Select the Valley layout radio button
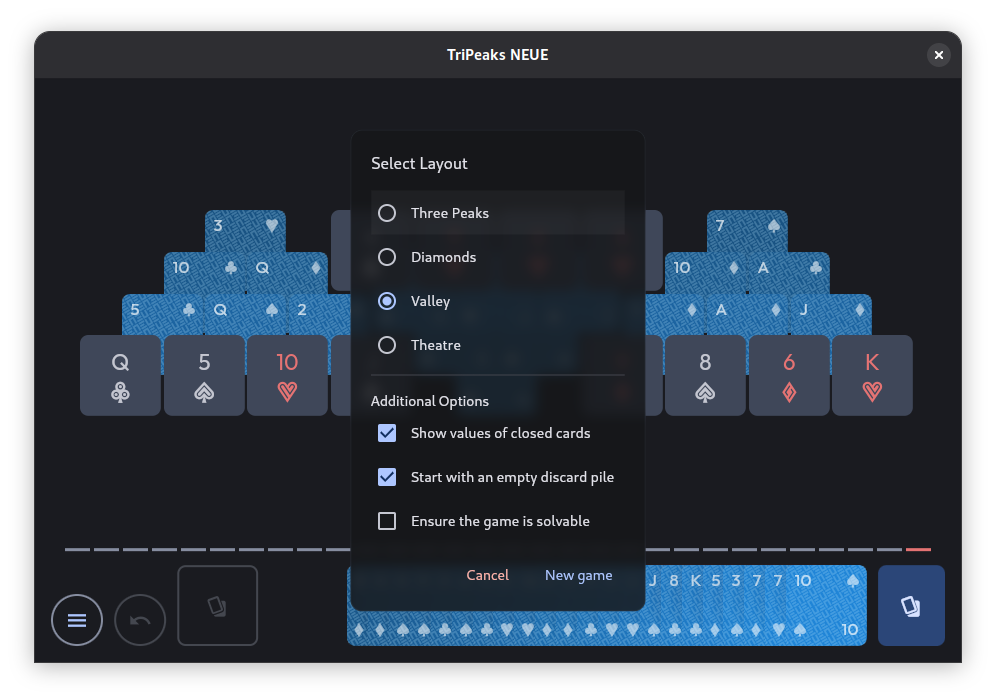The height and width of the screenshot is (700, 996). [x=387, y=300]
